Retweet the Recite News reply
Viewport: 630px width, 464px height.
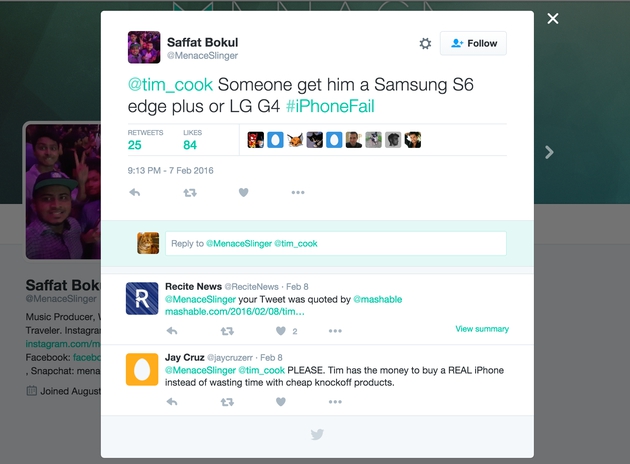(x=226, y=331)
